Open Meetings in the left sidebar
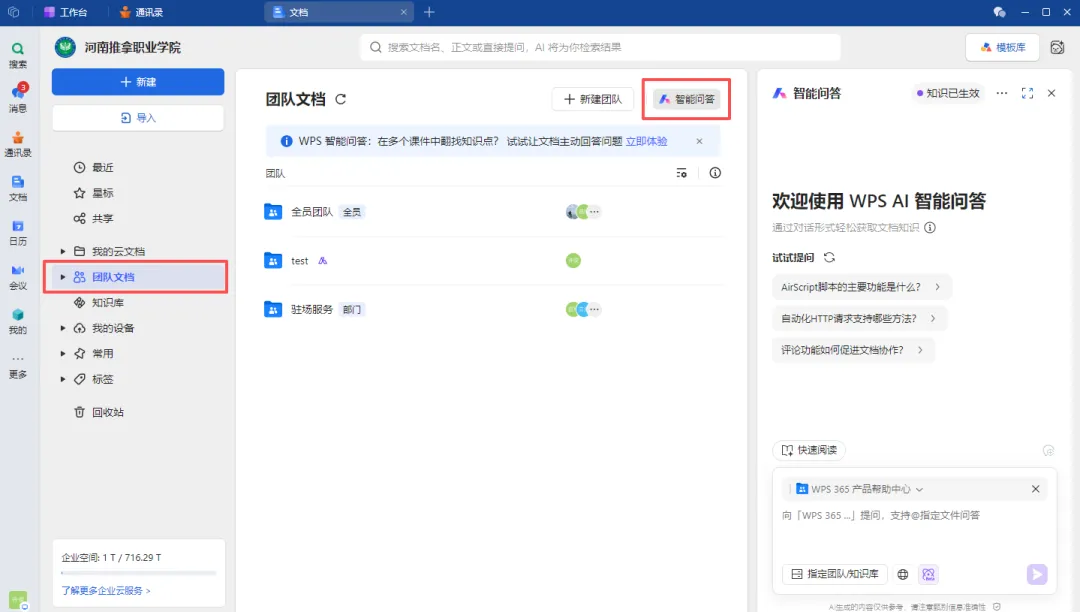Viewport: 1080px width, 612px height. (18, 277)
